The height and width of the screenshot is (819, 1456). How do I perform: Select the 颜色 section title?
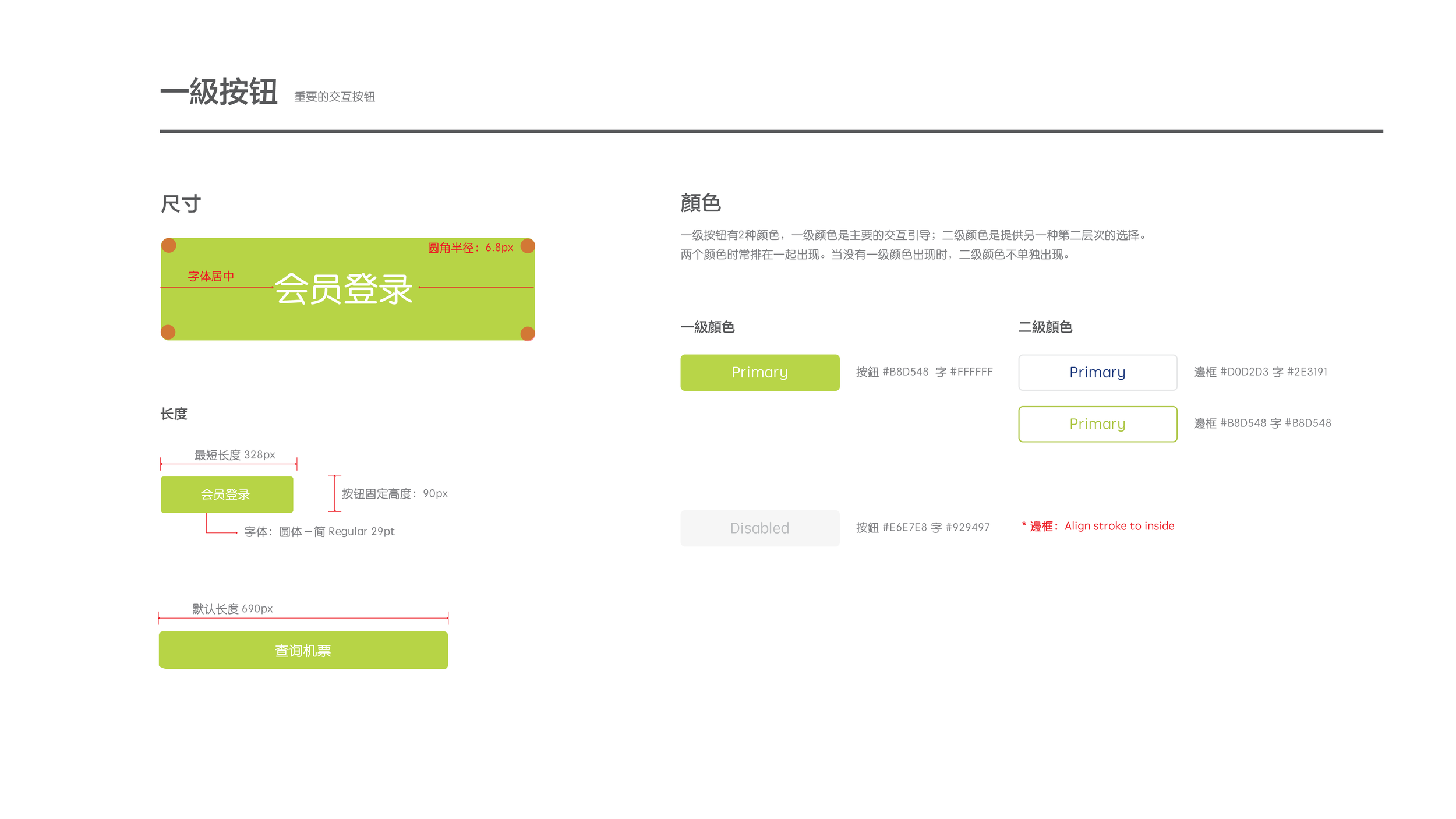pos(699,203)
